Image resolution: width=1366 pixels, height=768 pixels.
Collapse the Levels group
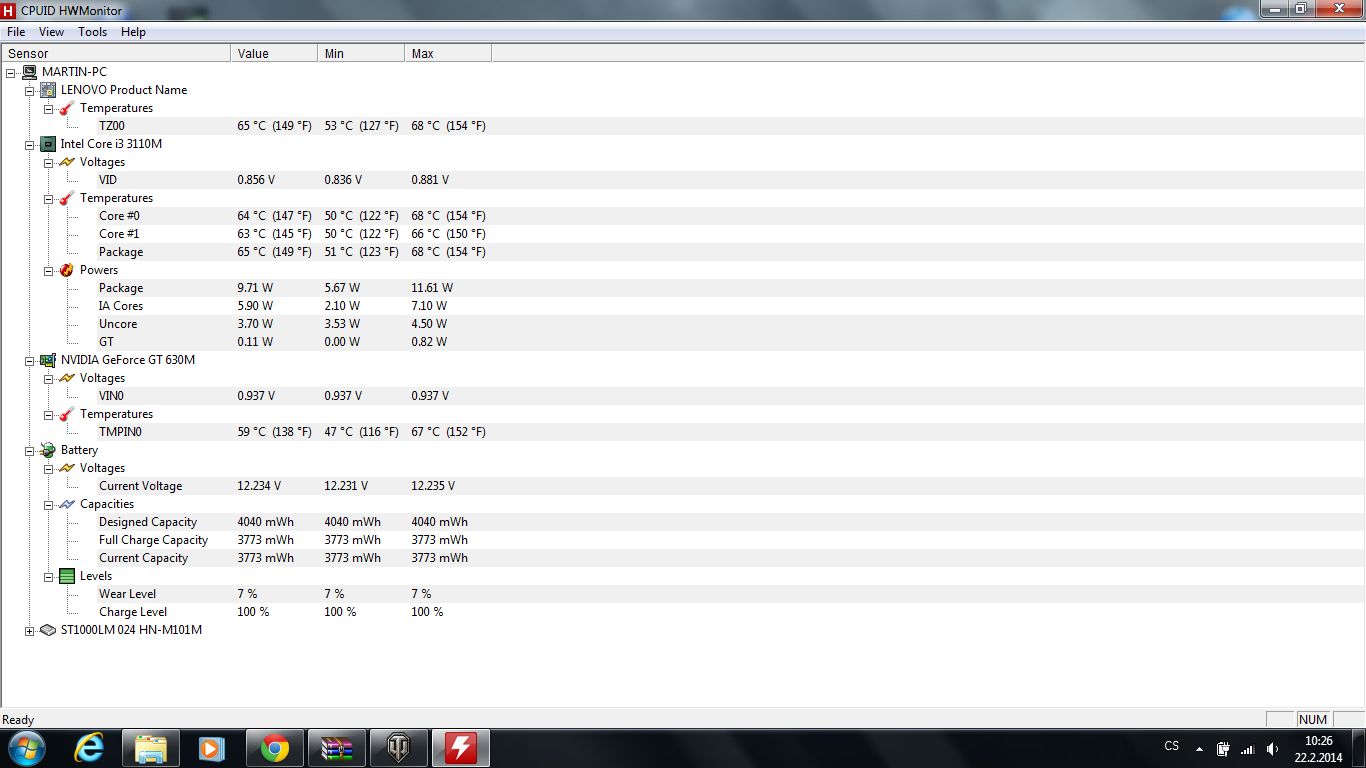[48, 576]
